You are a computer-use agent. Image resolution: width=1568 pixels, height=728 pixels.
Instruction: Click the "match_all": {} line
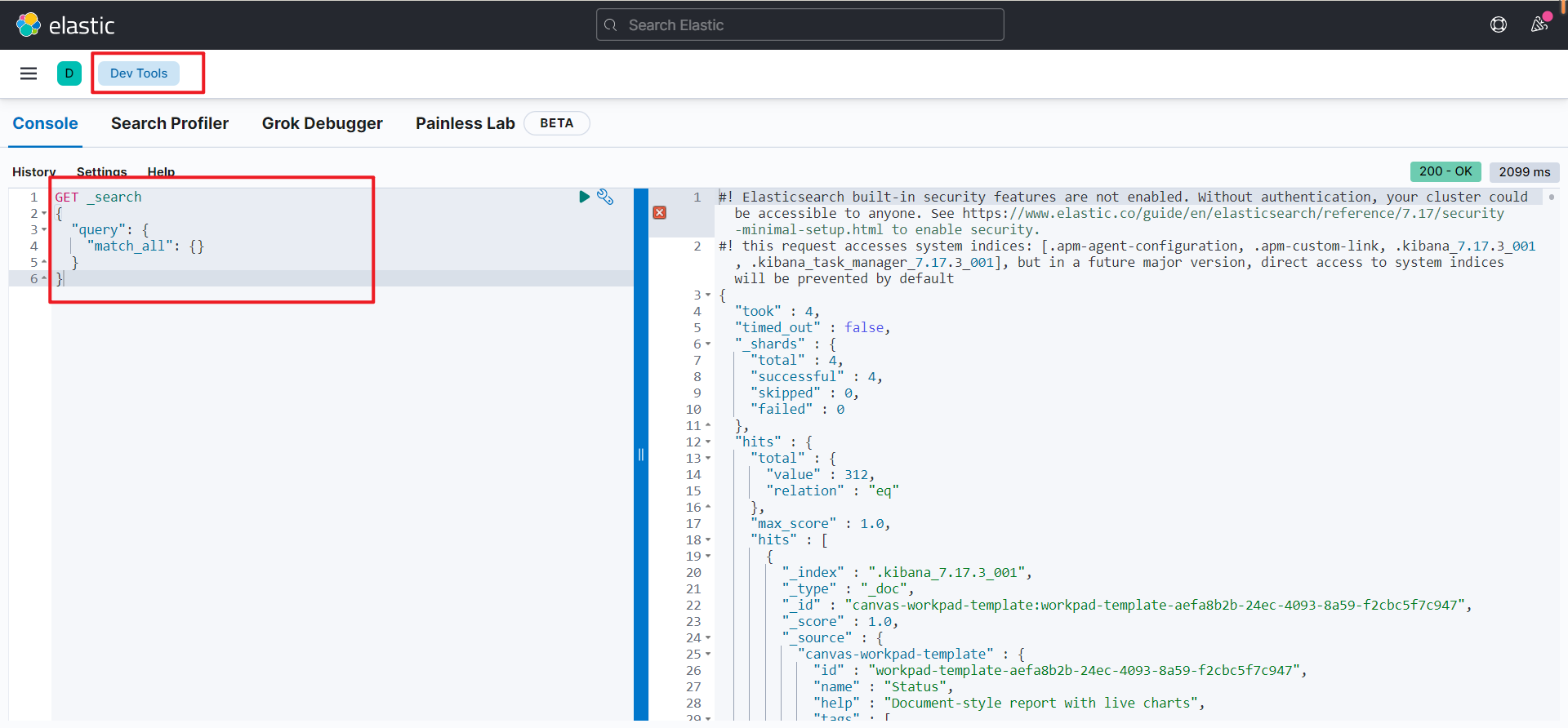145,246
